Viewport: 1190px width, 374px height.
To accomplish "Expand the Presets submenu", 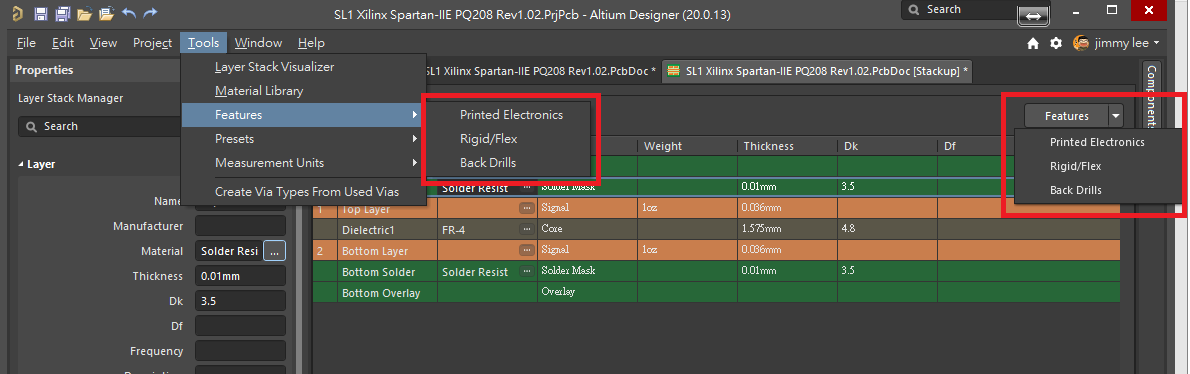I will 304,140.
